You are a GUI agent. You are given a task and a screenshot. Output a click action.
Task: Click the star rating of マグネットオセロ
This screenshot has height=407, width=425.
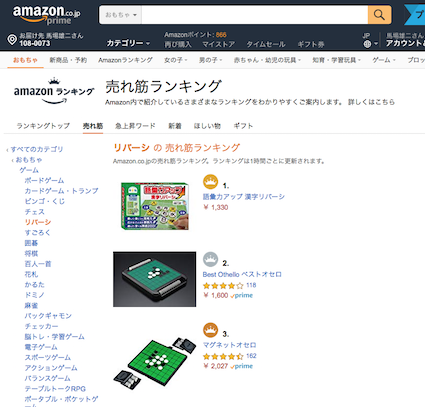(x=223, y=356)
